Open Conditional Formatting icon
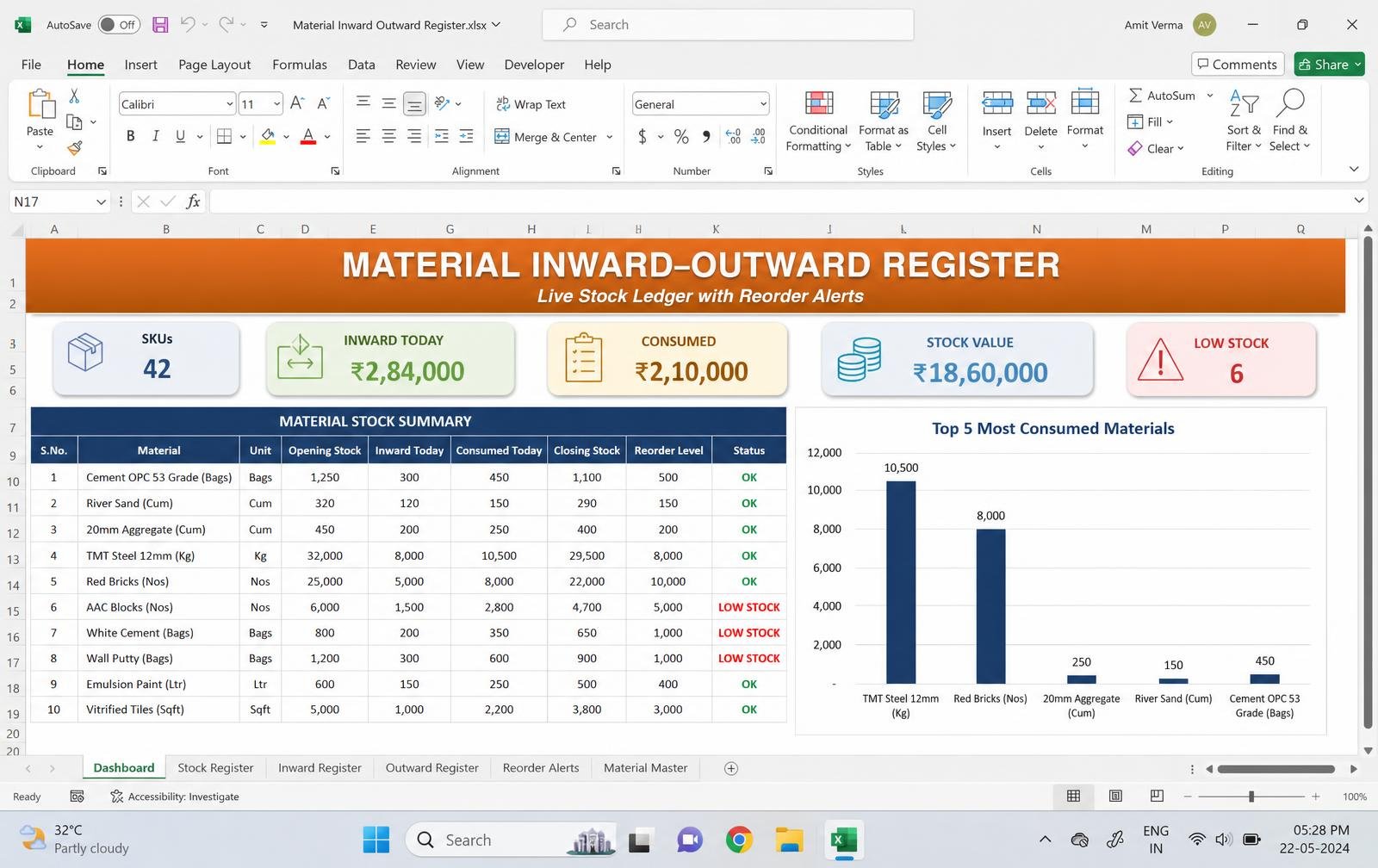The image size is (1378, 868). (x=819, y=104)
